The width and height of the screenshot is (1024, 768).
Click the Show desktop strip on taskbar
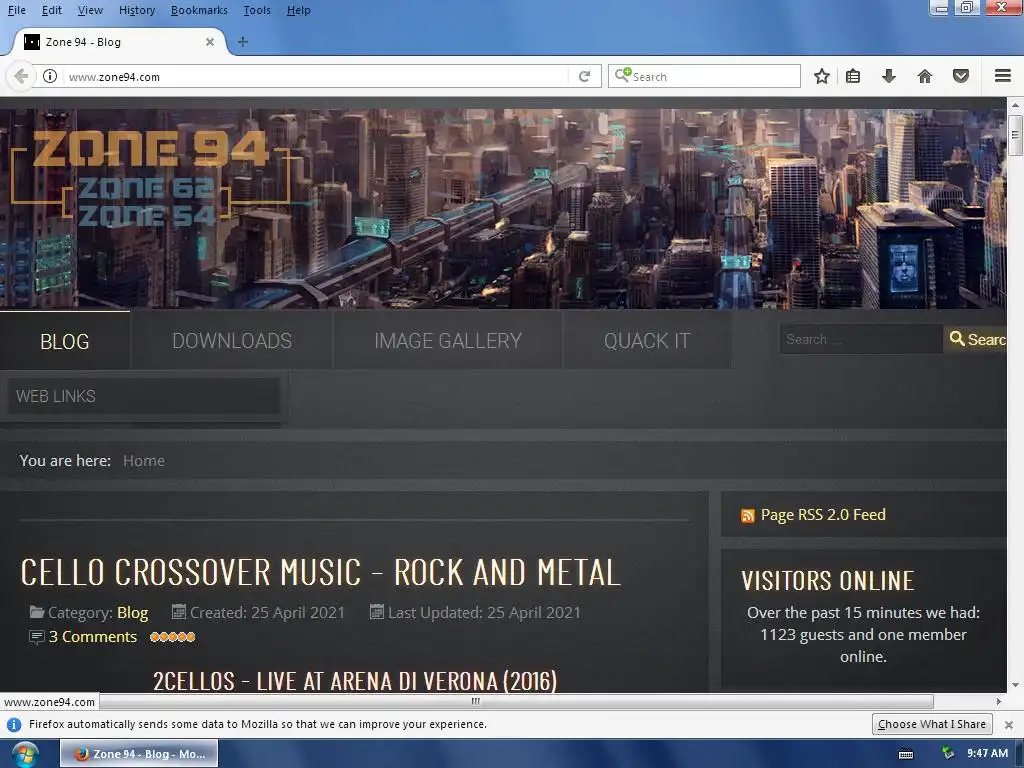pyautogui.click(x=1020, y=754)
